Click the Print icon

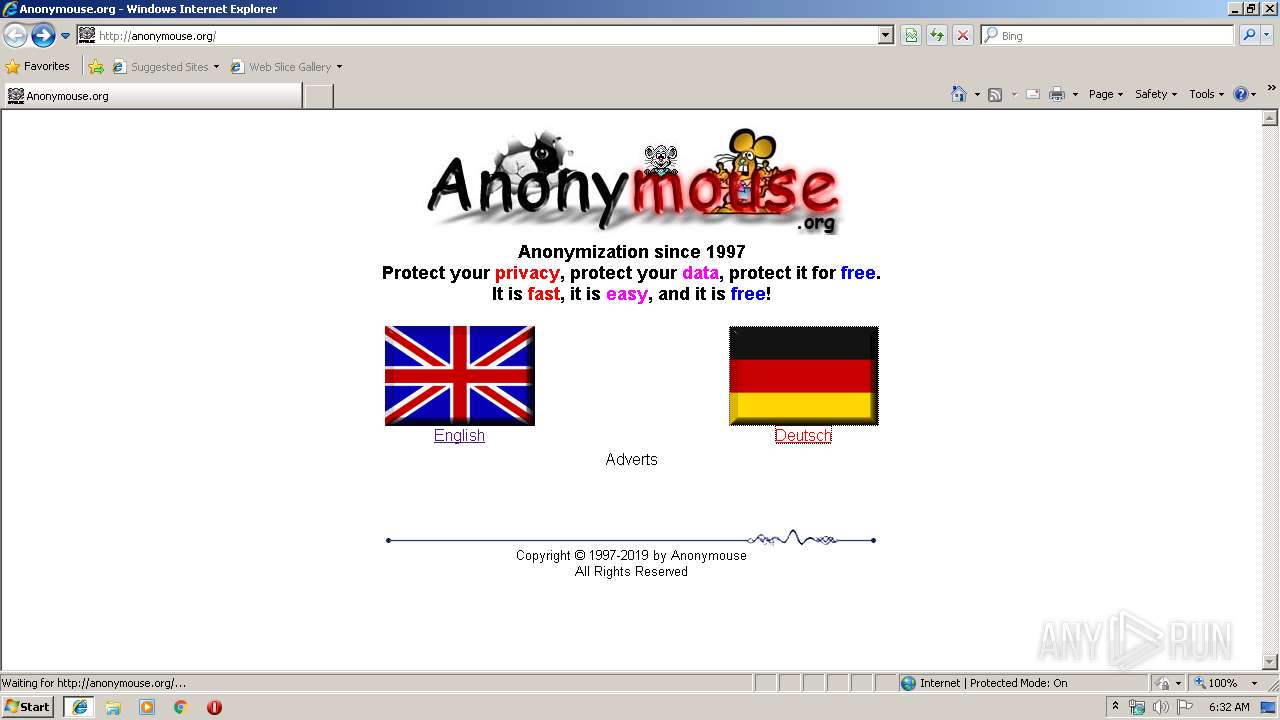(x=1057, y=94)
